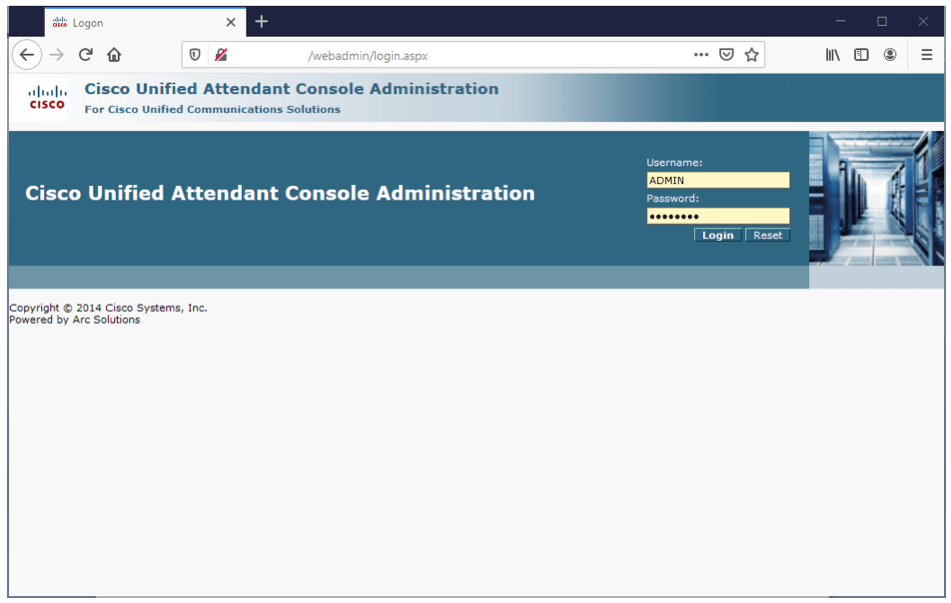Minimize the browser window
Viewport: 951px width, 603px height.
tap(841, 21)
